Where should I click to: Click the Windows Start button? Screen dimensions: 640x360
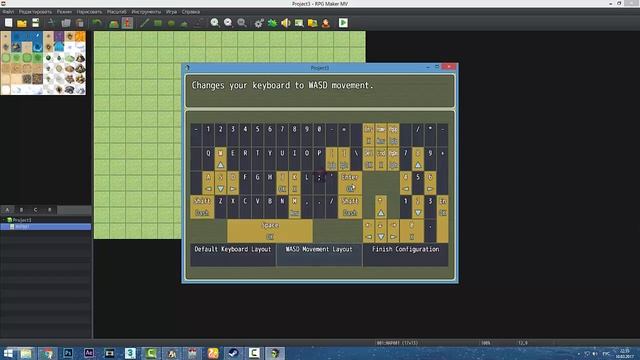pos(8,353)
